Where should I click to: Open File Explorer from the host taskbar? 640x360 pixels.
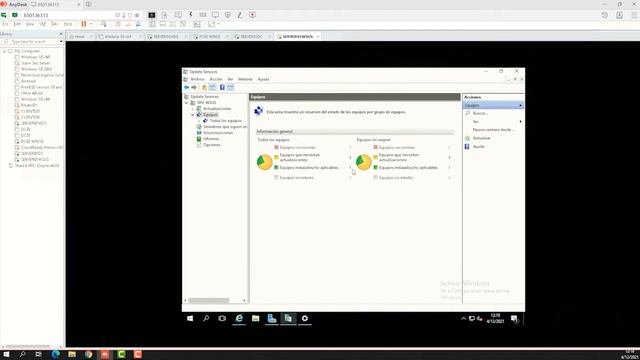(72, 354)
